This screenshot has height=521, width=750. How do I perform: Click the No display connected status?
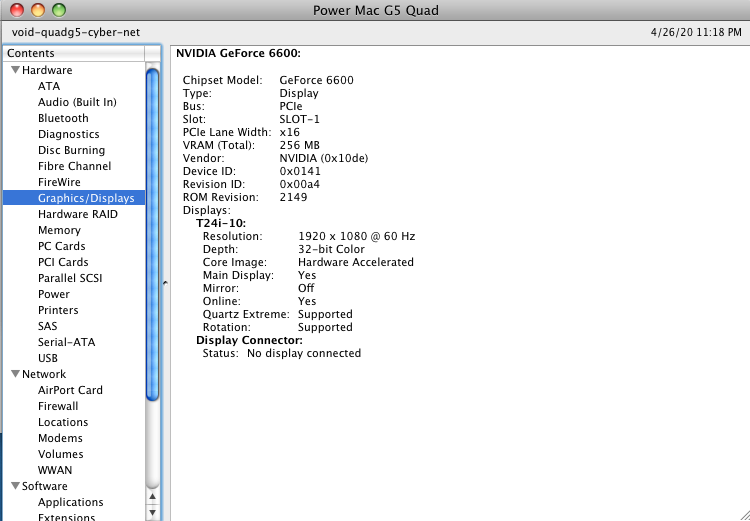(304, 353)
